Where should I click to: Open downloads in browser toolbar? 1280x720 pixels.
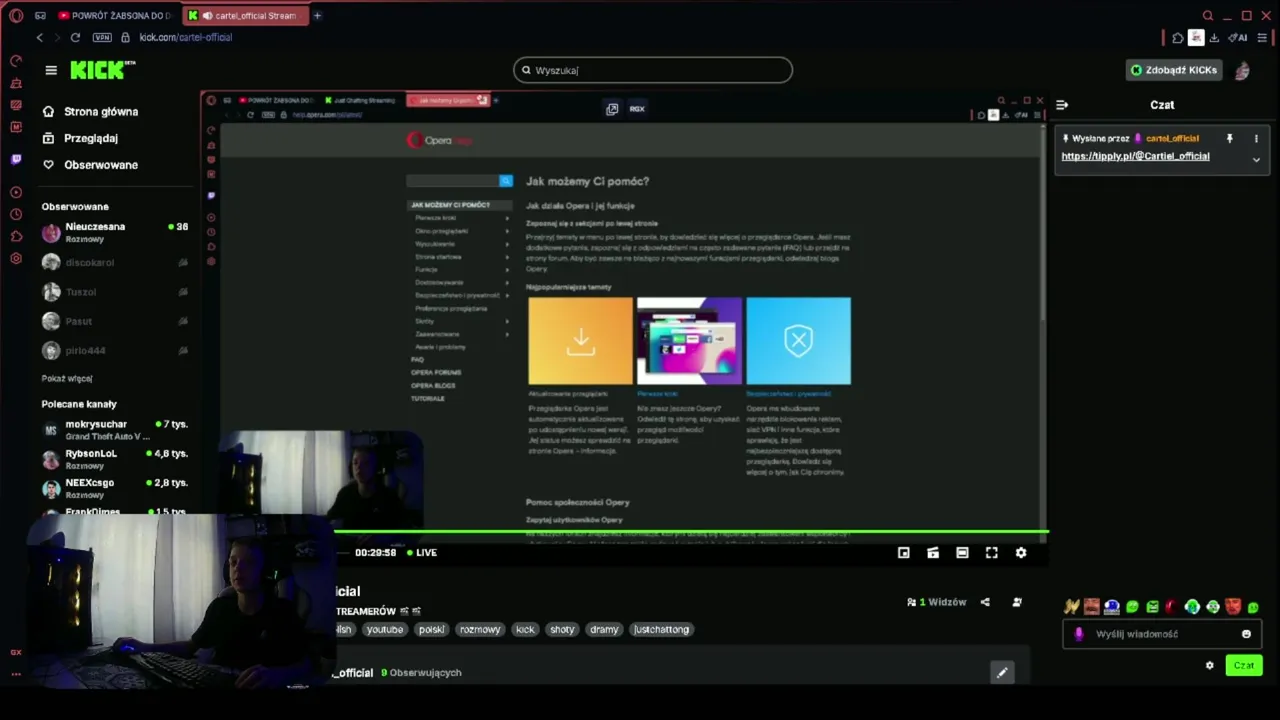[x=1214, y=37]
